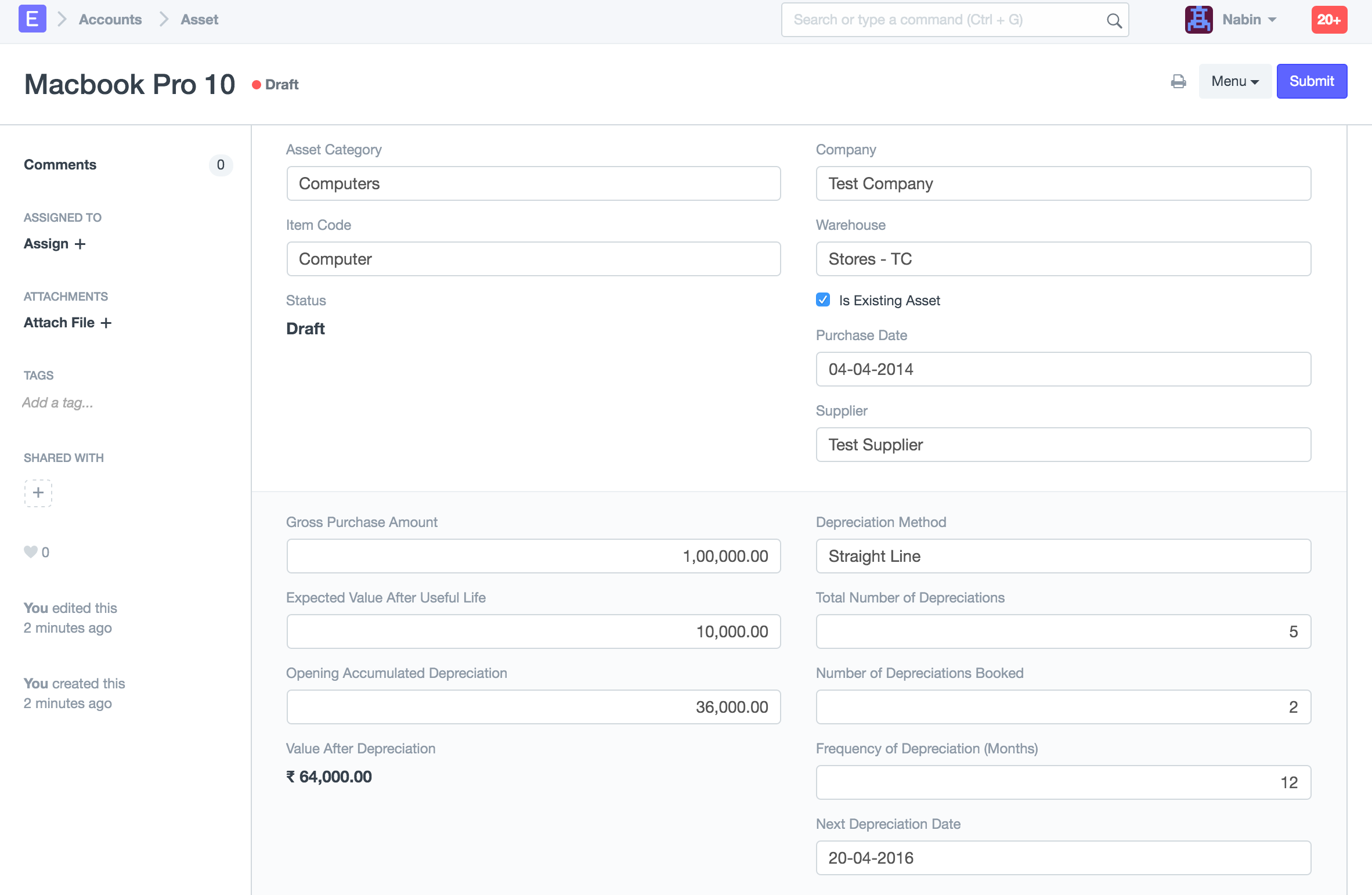This screenshot has height=895, width=1372.
Task: Click the Assign plus icon
Action: tap(80, 244)
